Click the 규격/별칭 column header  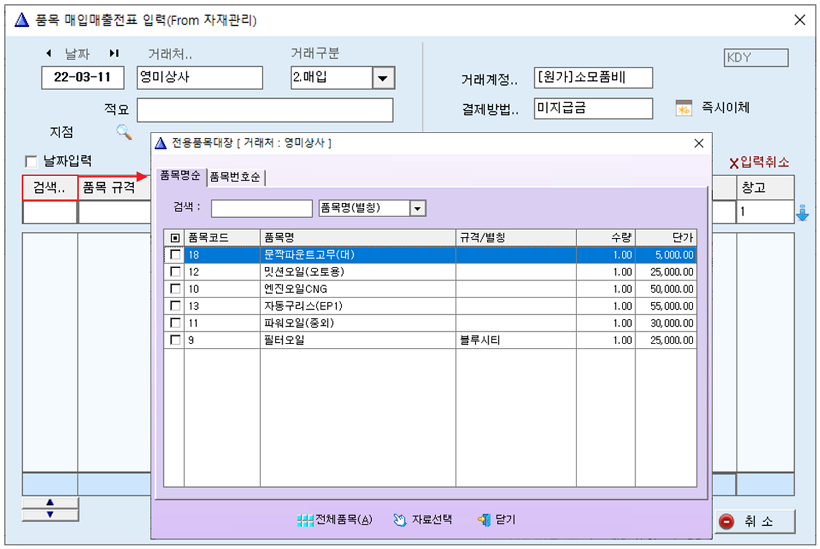click(516, 238)
